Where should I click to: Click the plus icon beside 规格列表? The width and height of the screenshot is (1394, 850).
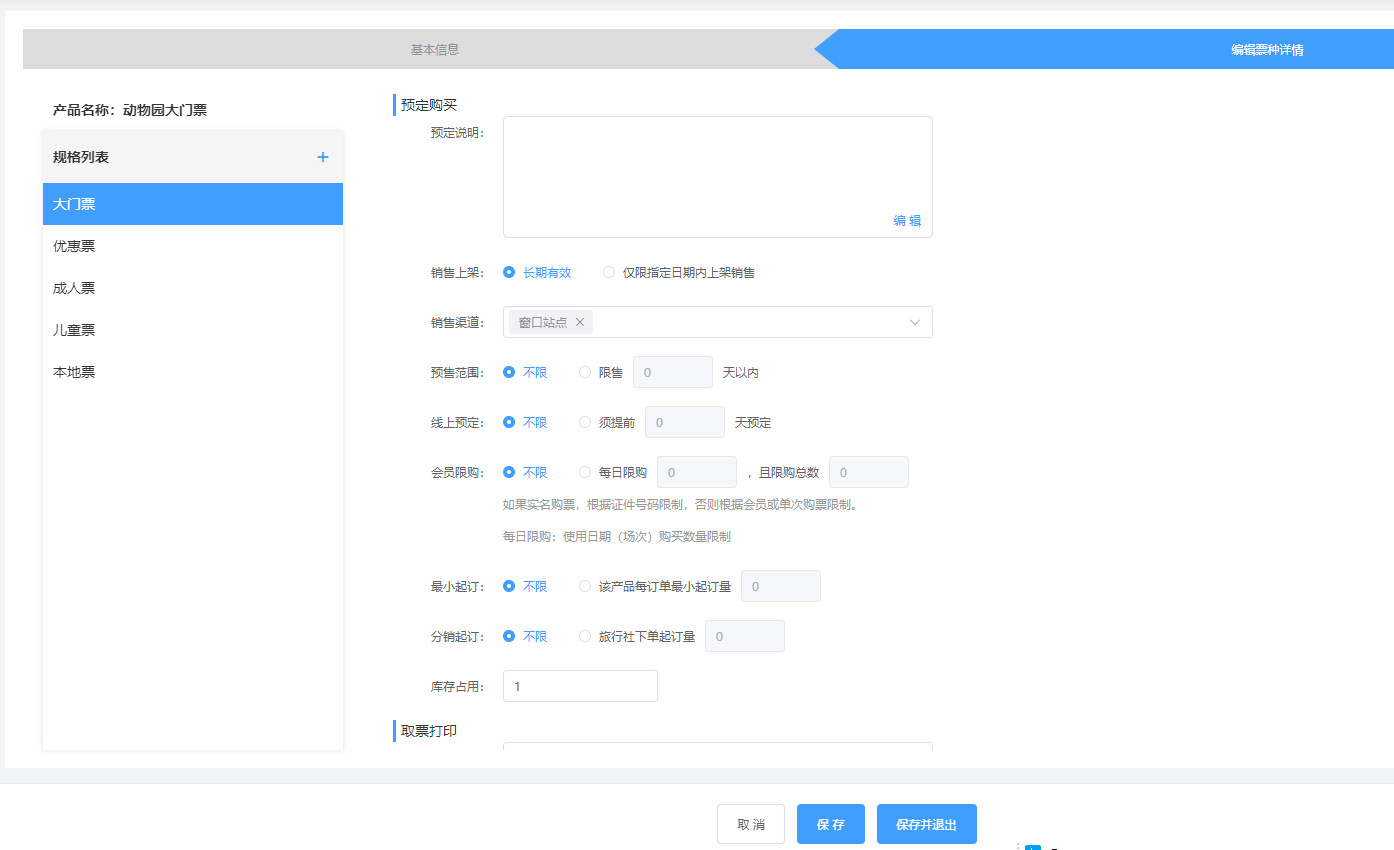[x=323, y=157]
